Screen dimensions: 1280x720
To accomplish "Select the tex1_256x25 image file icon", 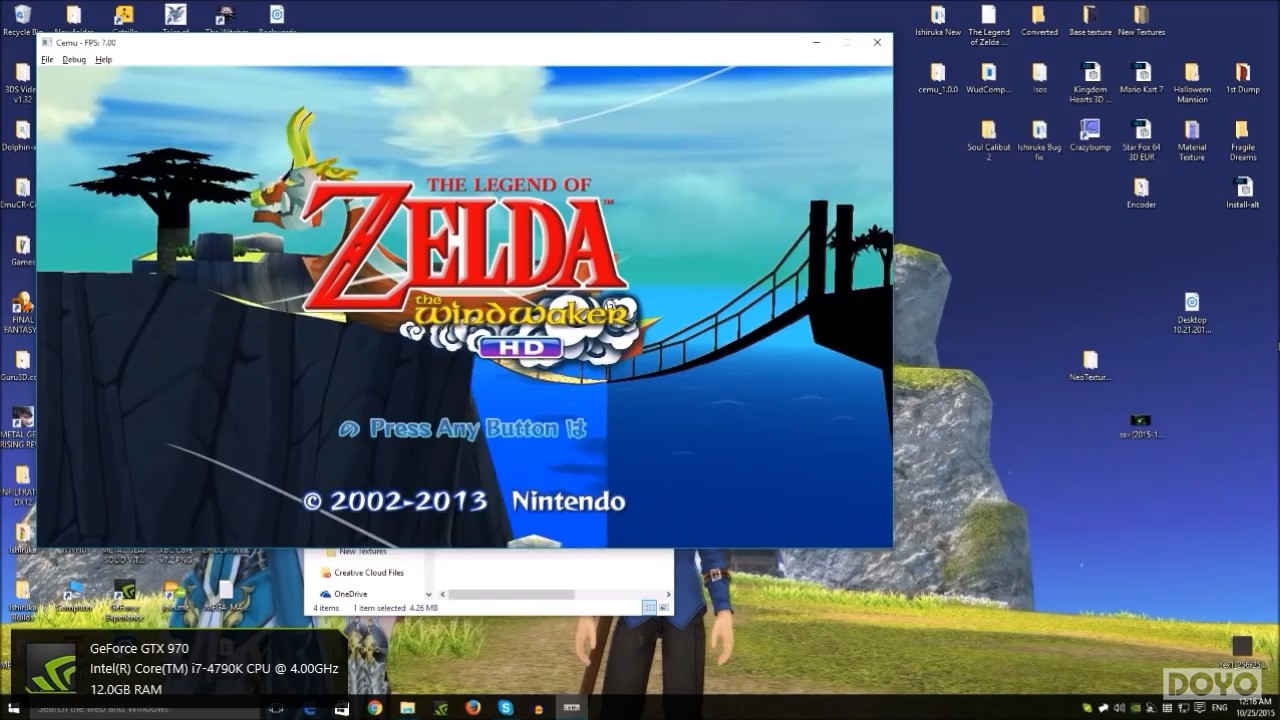I will (1242, 652).
